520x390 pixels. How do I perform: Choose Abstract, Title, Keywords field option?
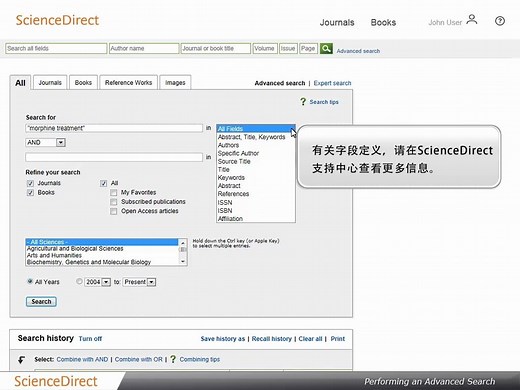point(256,137)
